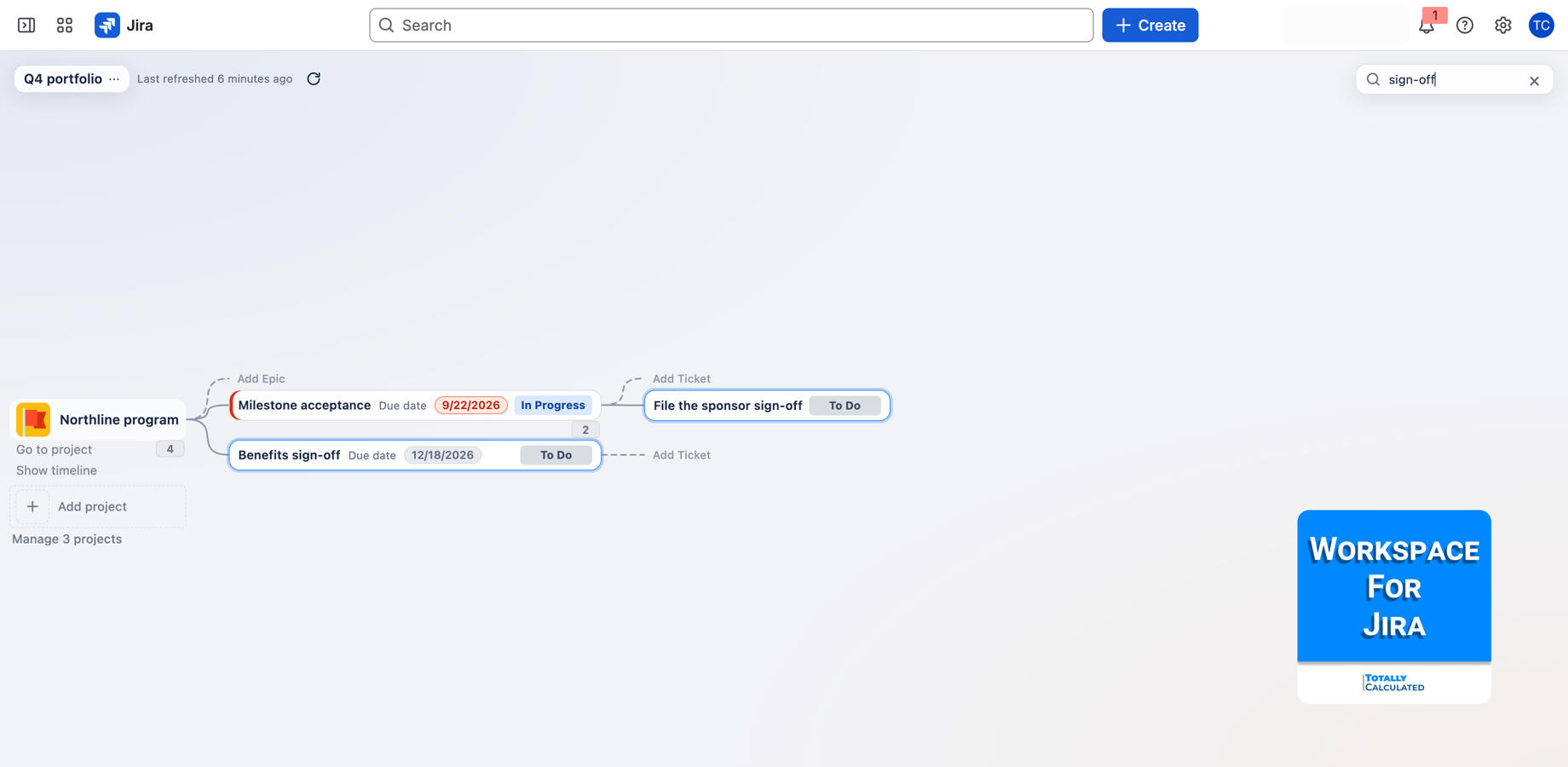The width and height of the screenshot is (1568, 767).
Task: Add Ticket under Benefits sign-off
Action: click(x=681, y=455)
